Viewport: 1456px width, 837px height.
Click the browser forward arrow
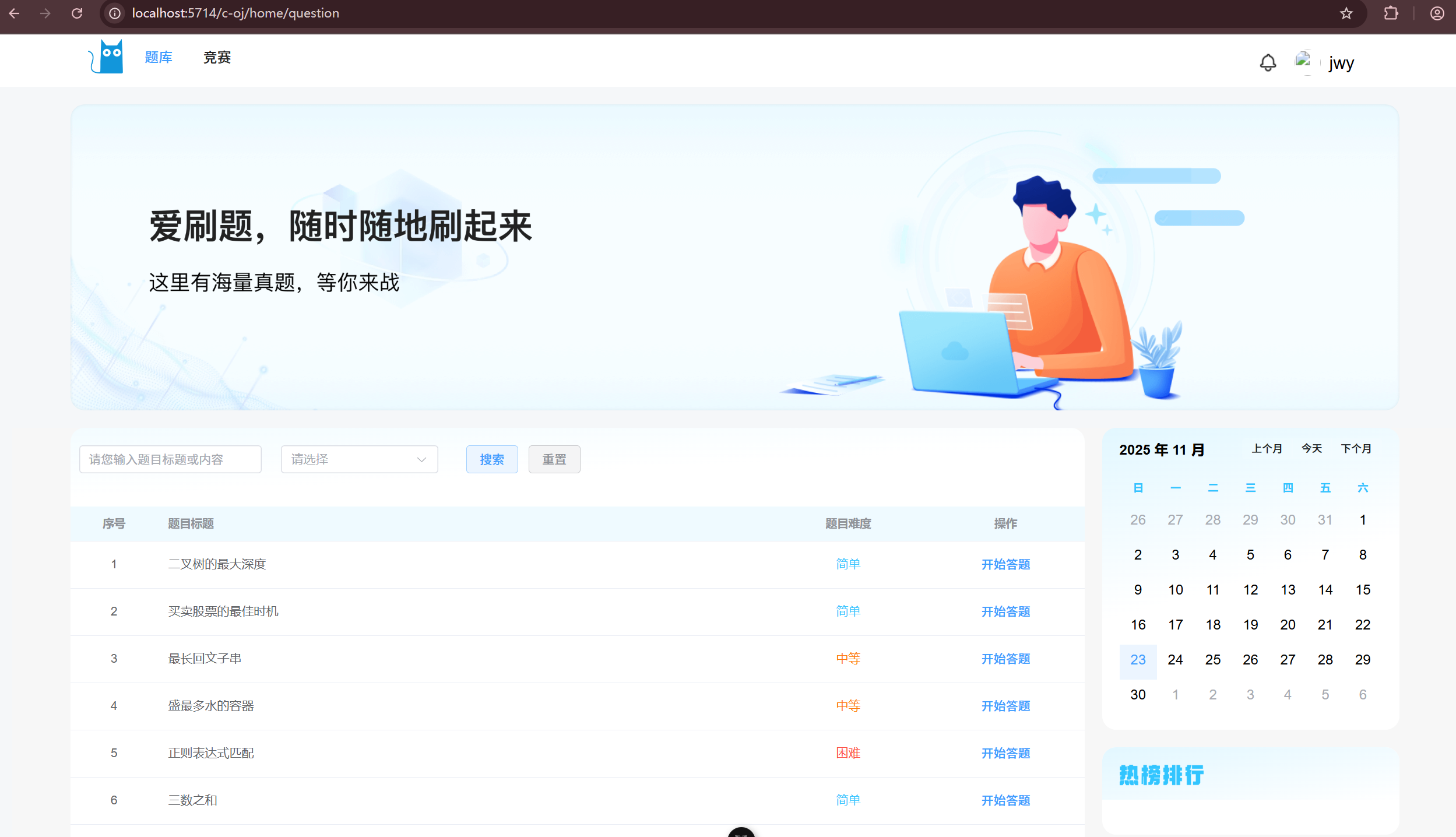click(x=45, y=13)
